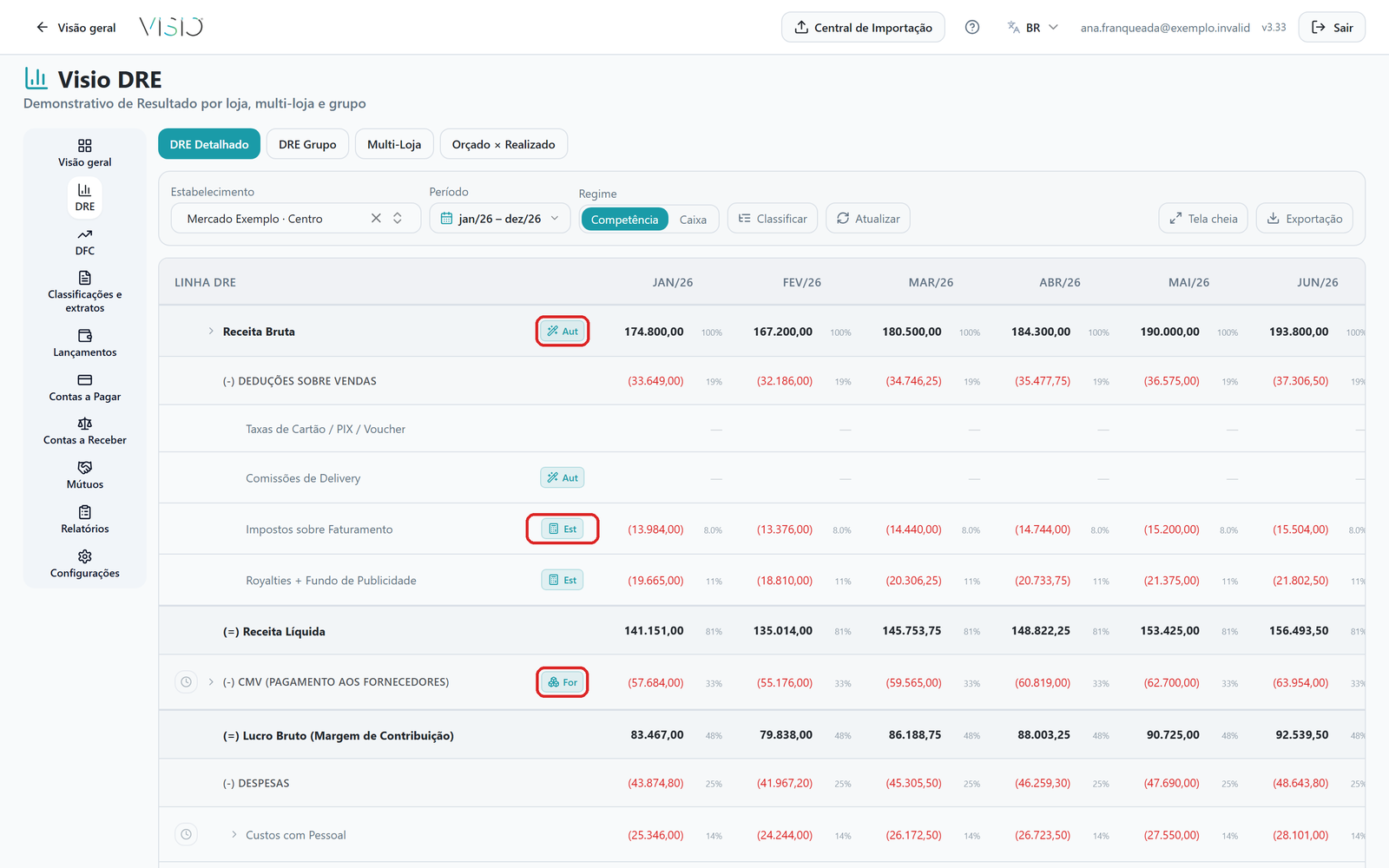Viewport: 1389px width, 868px height.
Task: Expand Custos com Pessoal row
Action: point(234,835)
